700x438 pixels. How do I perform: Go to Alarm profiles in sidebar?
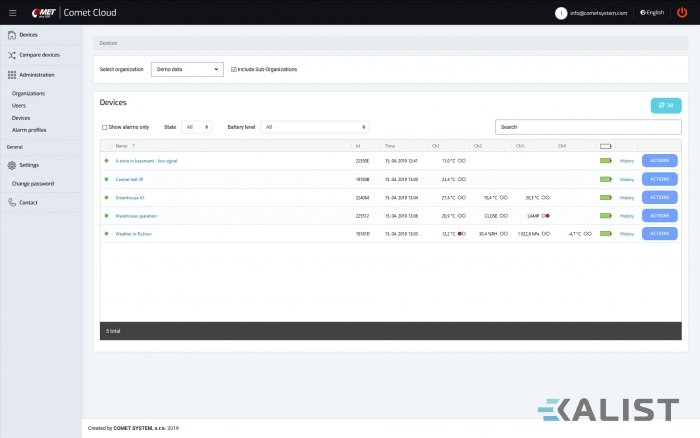pyautogui.click(x=29, y=130)
